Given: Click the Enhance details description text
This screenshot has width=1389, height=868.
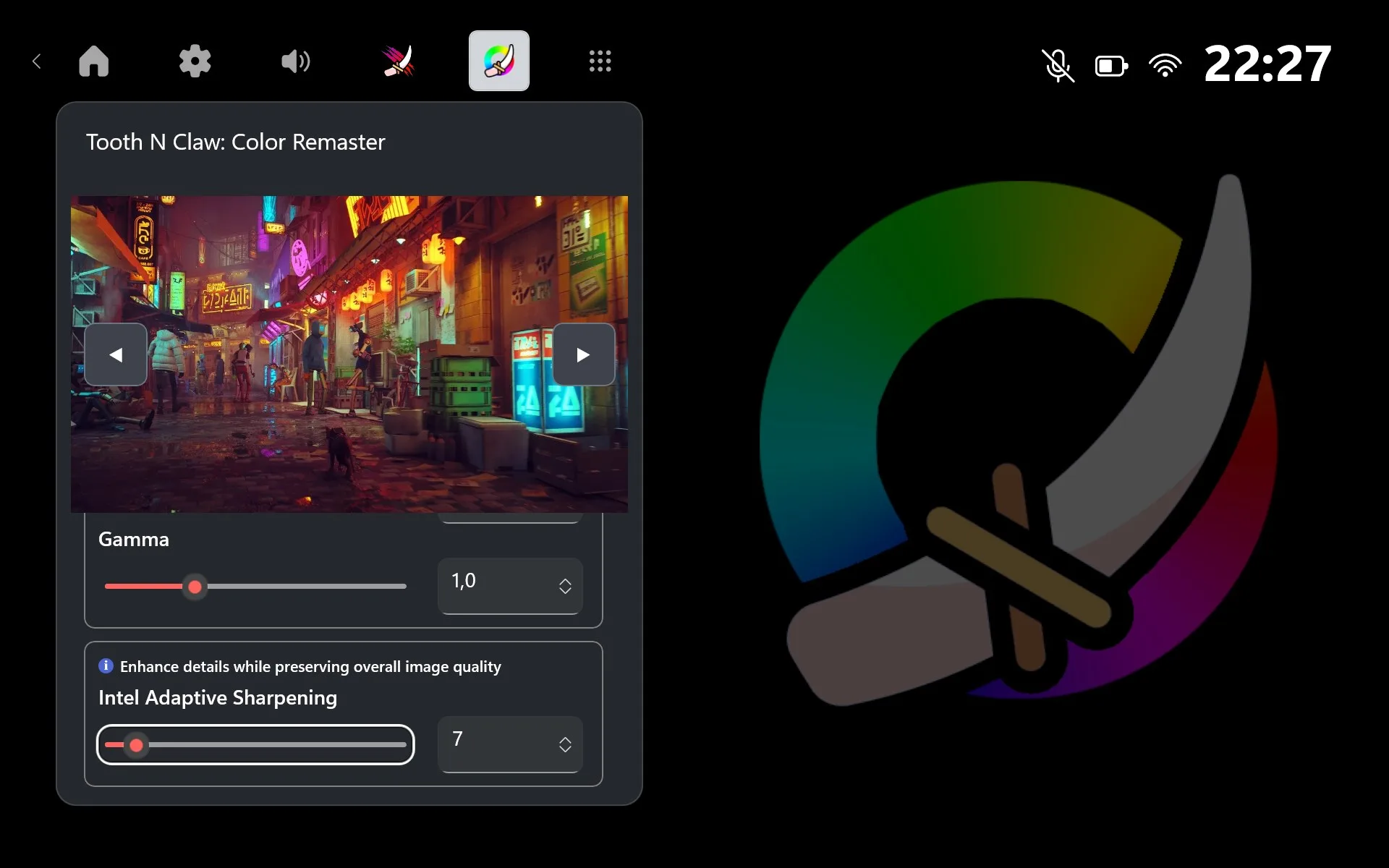Looking at the screenshot, I should pyautogui.click(x=310, y=667).
